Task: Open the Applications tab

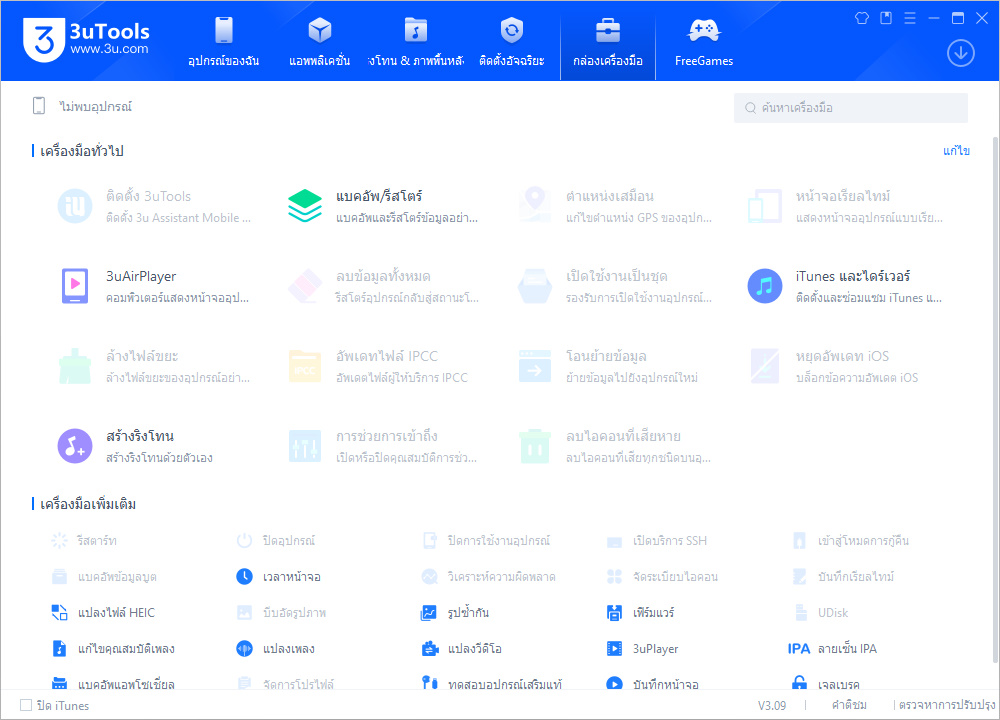Action: [320, 41]
